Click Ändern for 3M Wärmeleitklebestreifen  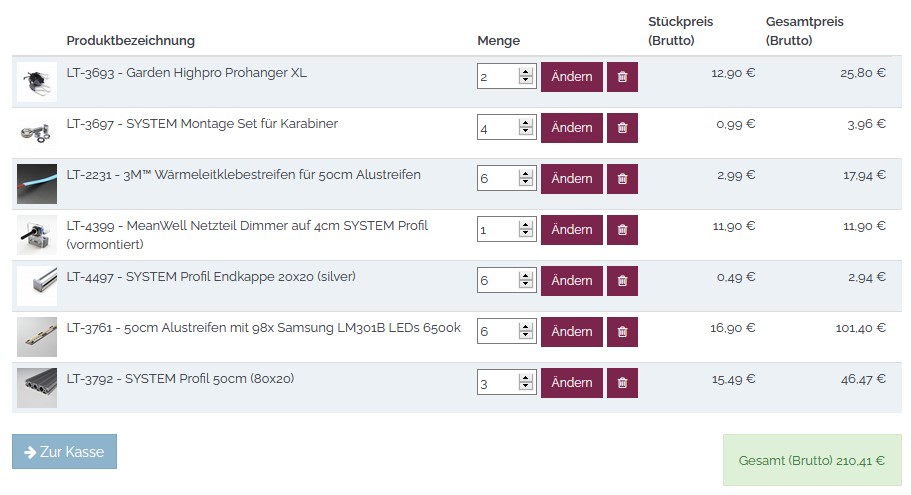[x=572, y=179]
